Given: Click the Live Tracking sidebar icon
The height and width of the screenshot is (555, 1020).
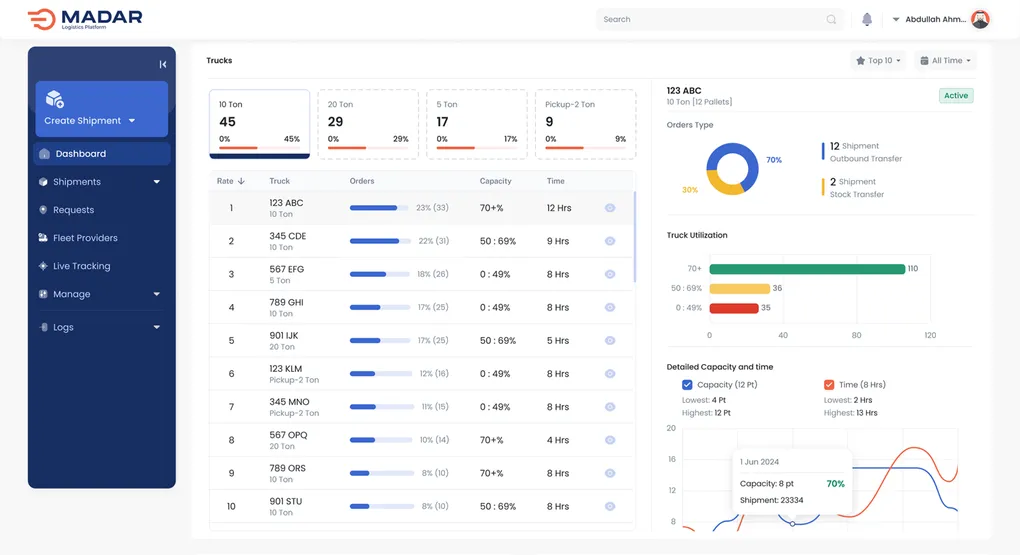Looking at the screenshot, I should point(43,266).
